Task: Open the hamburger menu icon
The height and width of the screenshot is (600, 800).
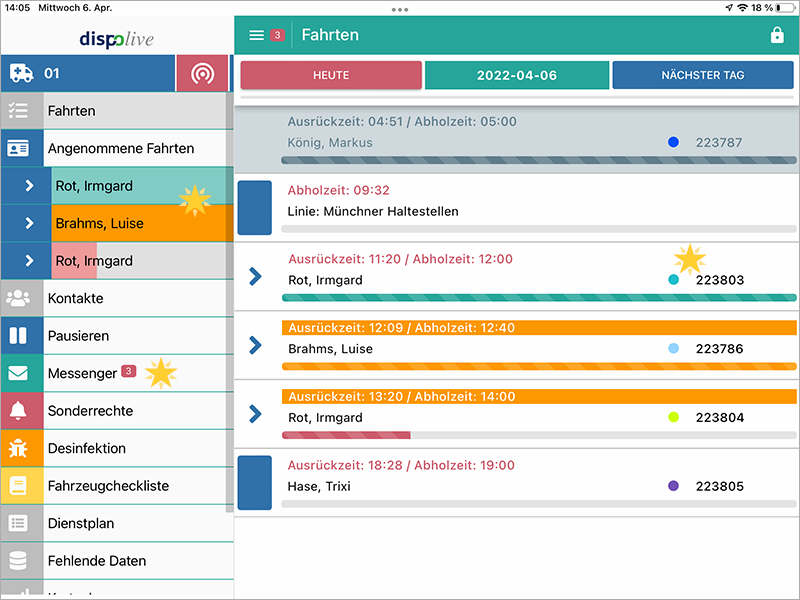Action: click(257, 35)
